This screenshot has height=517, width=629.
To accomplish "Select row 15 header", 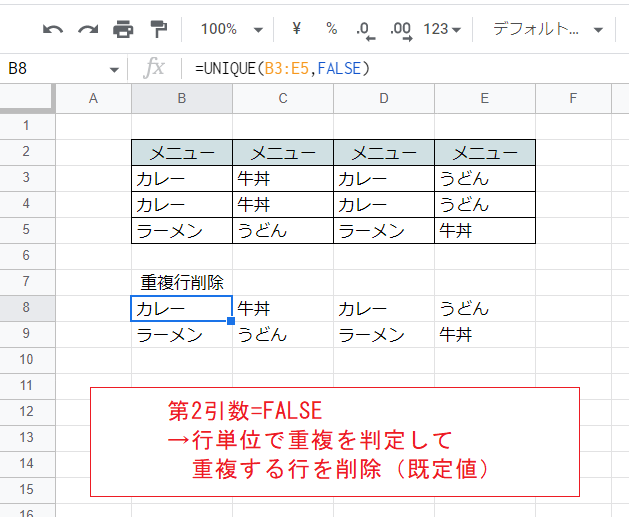I will [x=26, y=490].
